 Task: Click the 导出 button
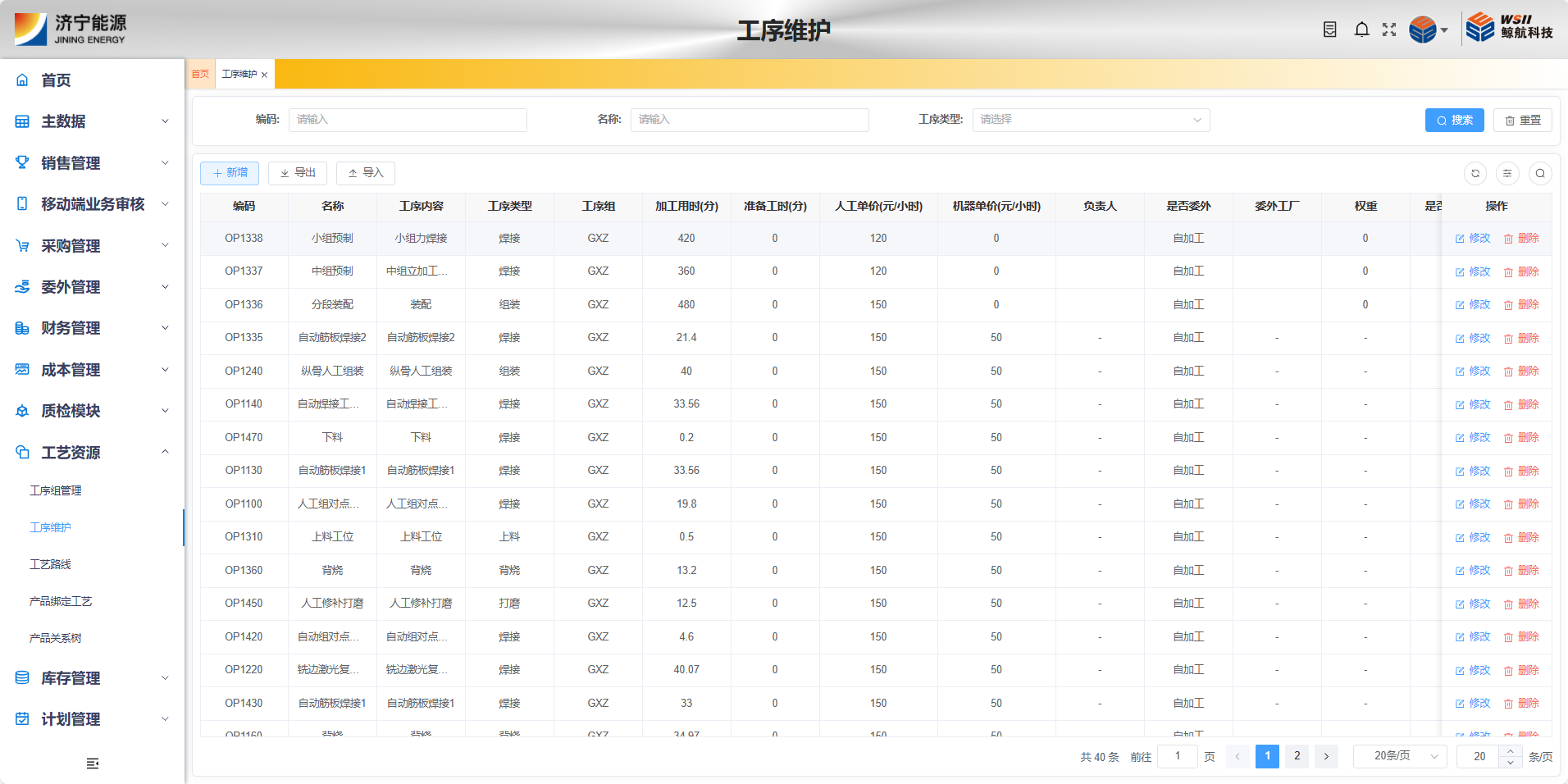(x=298, y=173)
